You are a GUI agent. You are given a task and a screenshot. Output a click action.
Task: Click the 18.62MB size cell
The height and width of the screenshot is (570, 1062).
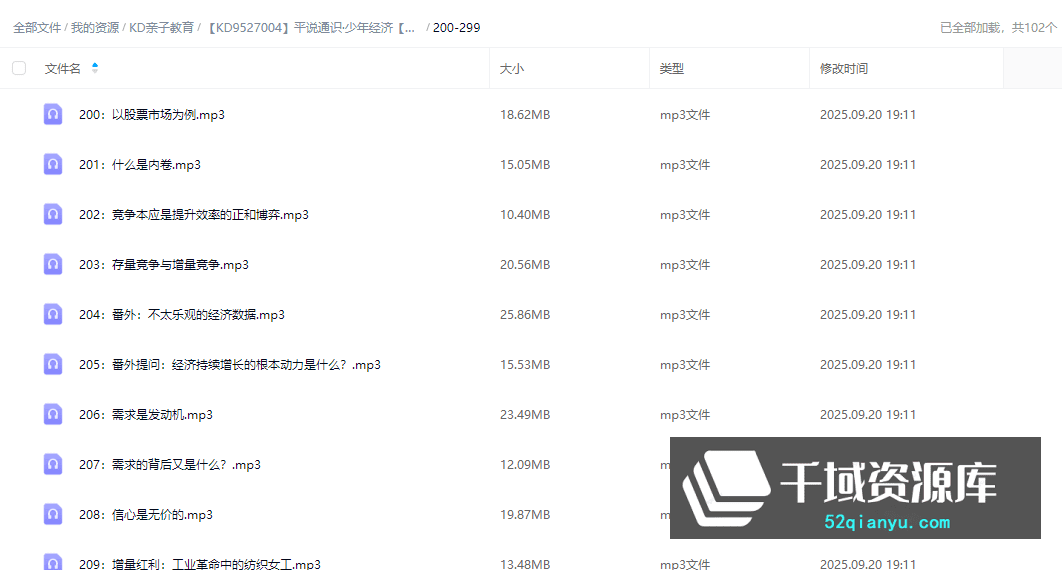click(x=525, y=114)
